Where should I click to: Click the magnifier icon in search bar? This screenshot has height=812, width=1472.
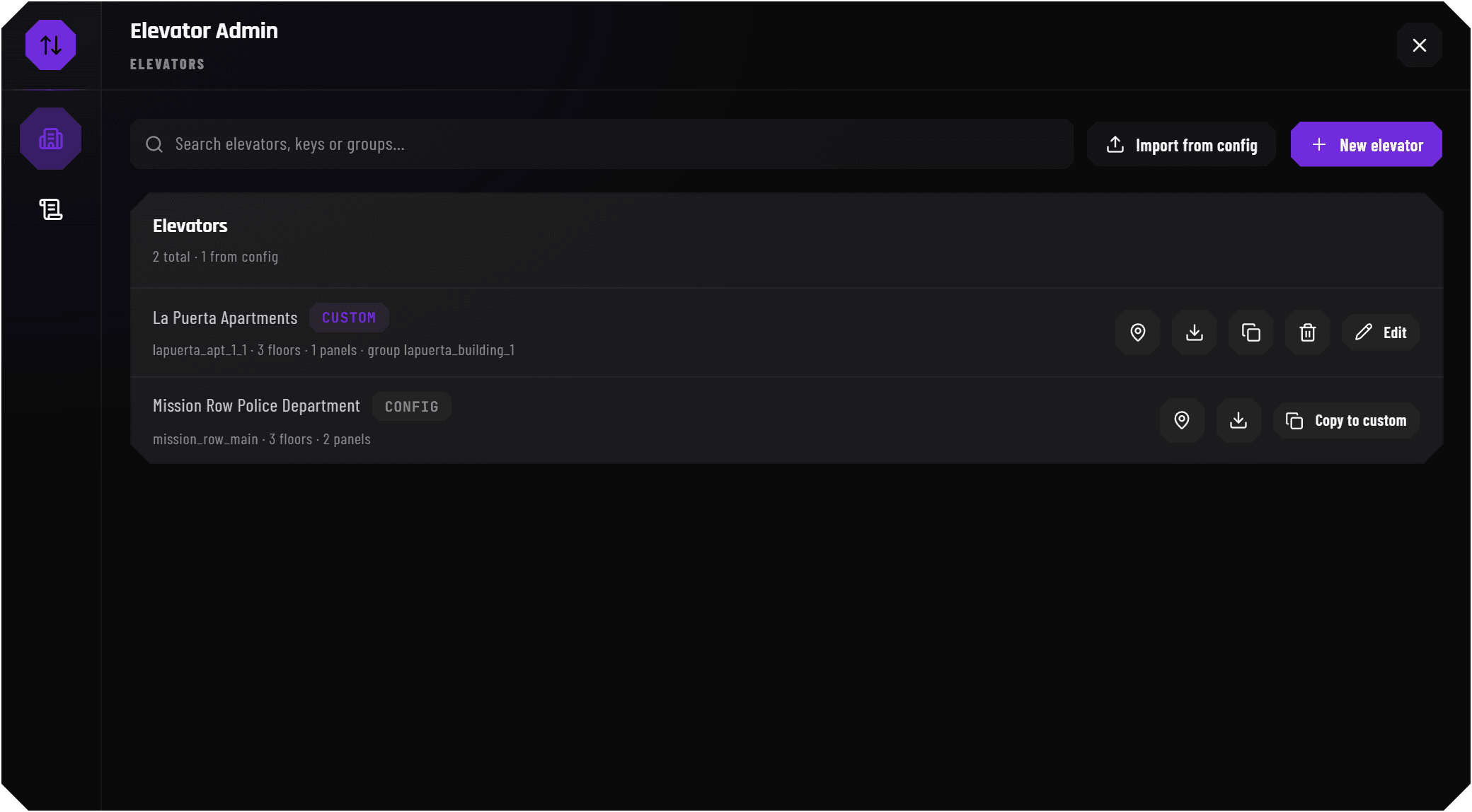154,144
